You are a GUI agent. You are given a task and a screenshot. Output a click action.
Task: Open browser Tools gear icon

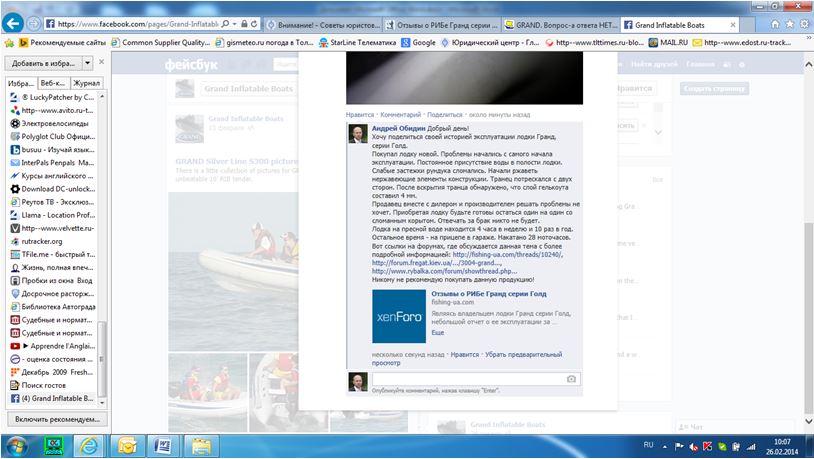(804, 24)
